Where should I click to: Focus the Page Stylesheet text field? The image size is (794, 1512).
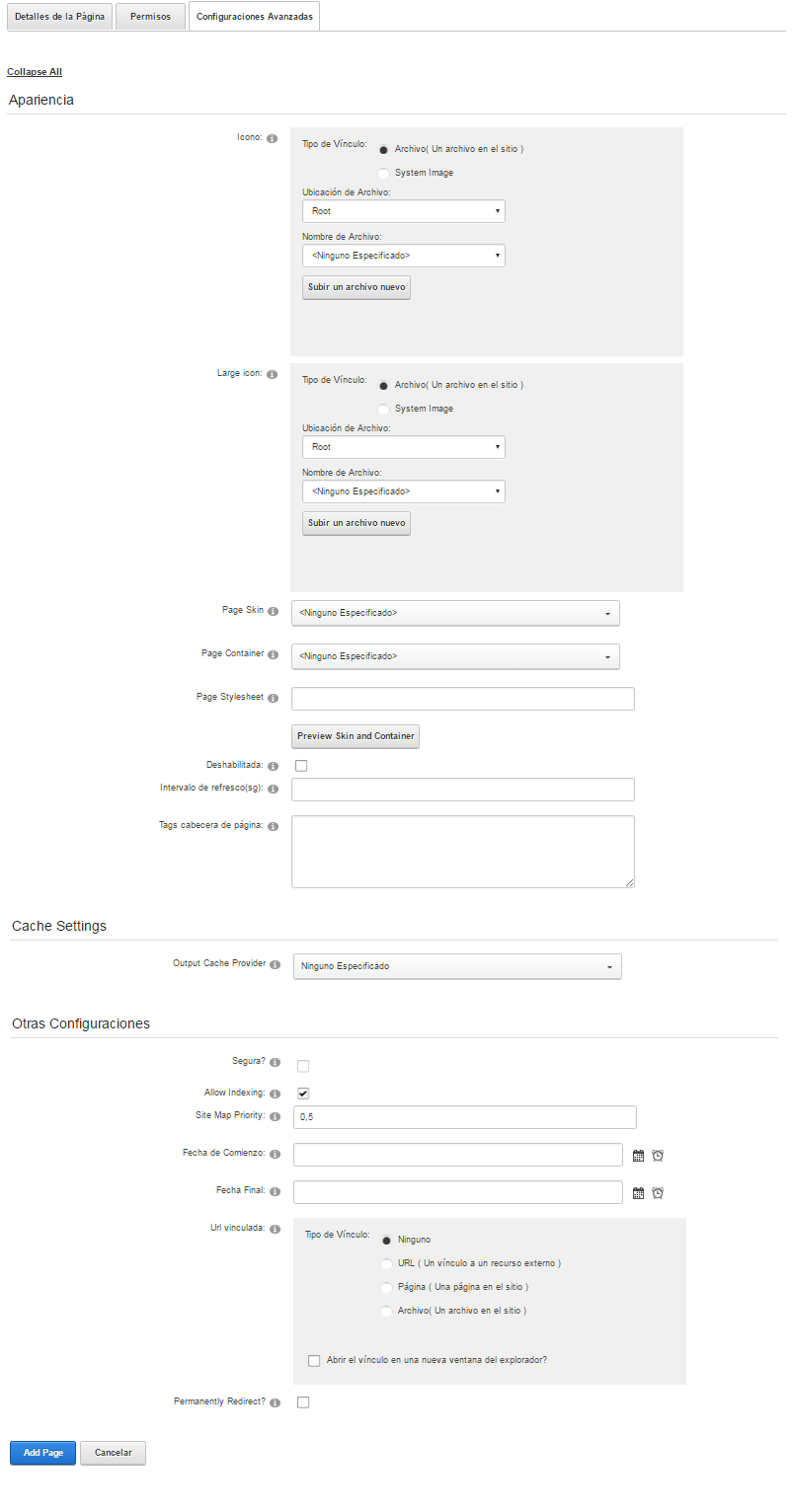coord(463,699)
